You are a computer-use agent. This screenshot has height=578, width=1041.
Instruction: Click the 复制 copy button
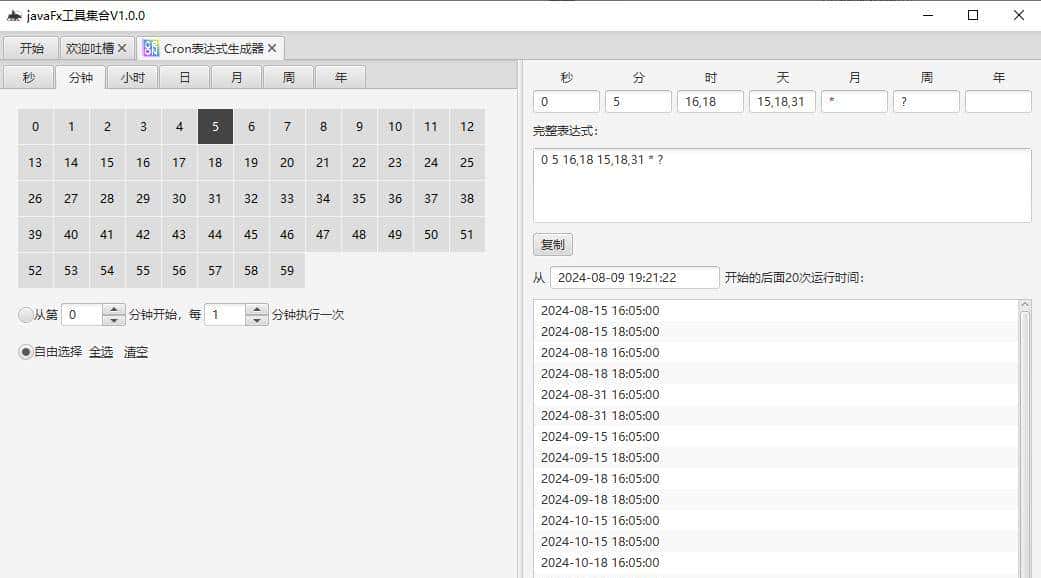pos(552,244)
